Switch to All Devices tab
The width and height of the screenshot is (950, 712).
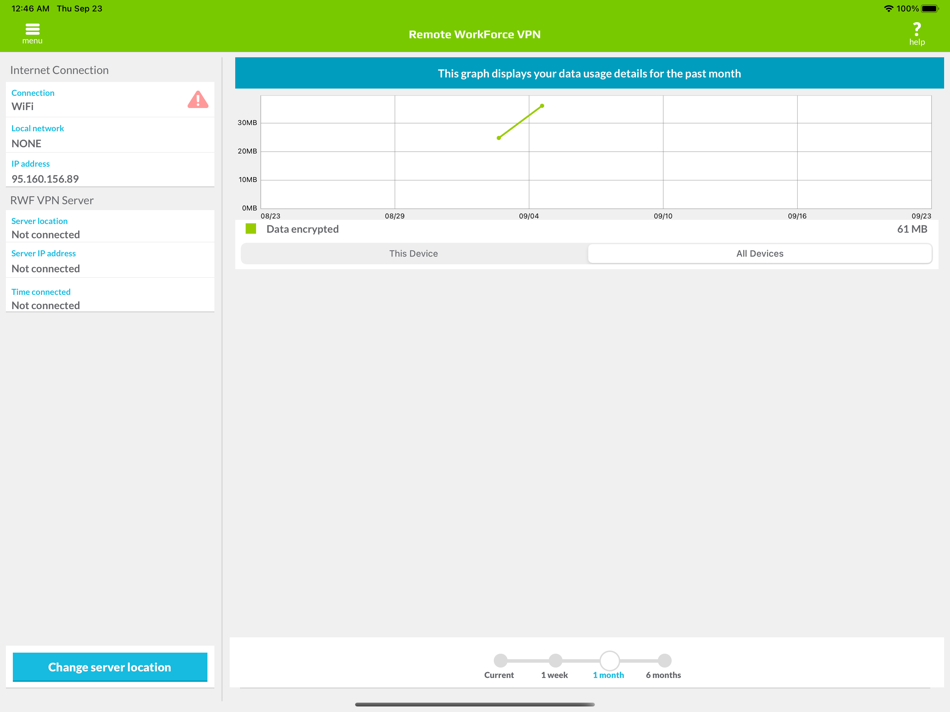[x=760, y=253]
